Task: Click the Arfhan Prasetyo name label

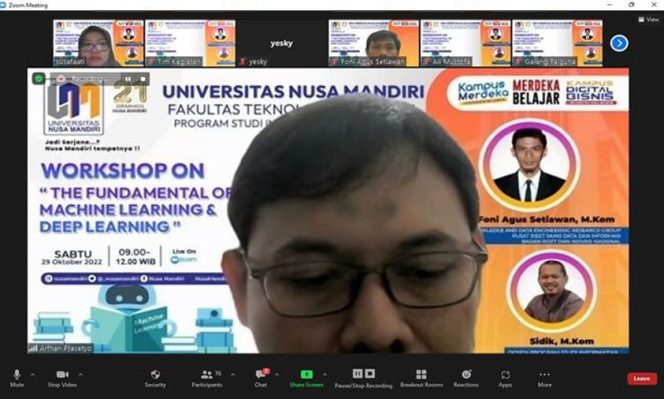Action: (61, 349)
